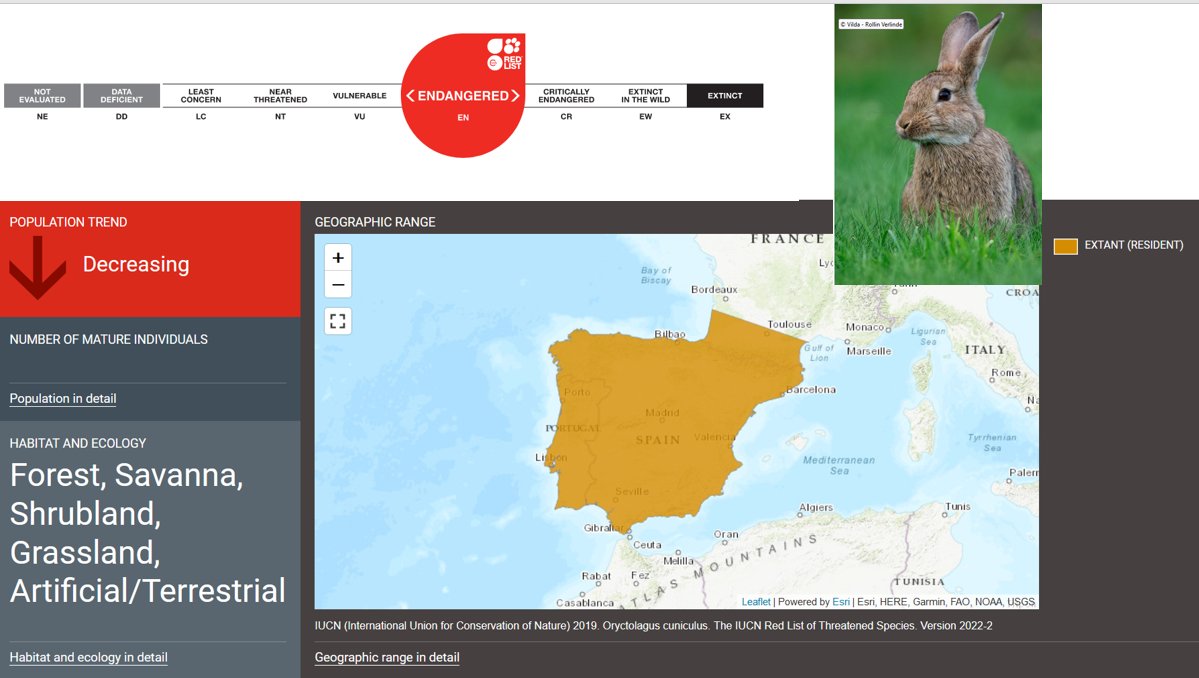
Task: Click the Monaco label on the map
Action: (x=865, y=326)
